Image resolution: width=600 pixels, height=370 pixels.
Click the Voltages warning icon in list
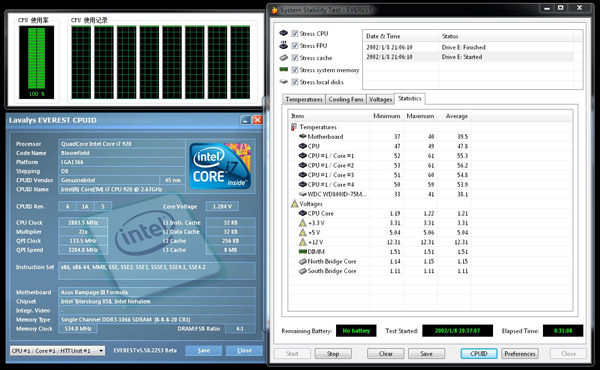coord(294,204)
